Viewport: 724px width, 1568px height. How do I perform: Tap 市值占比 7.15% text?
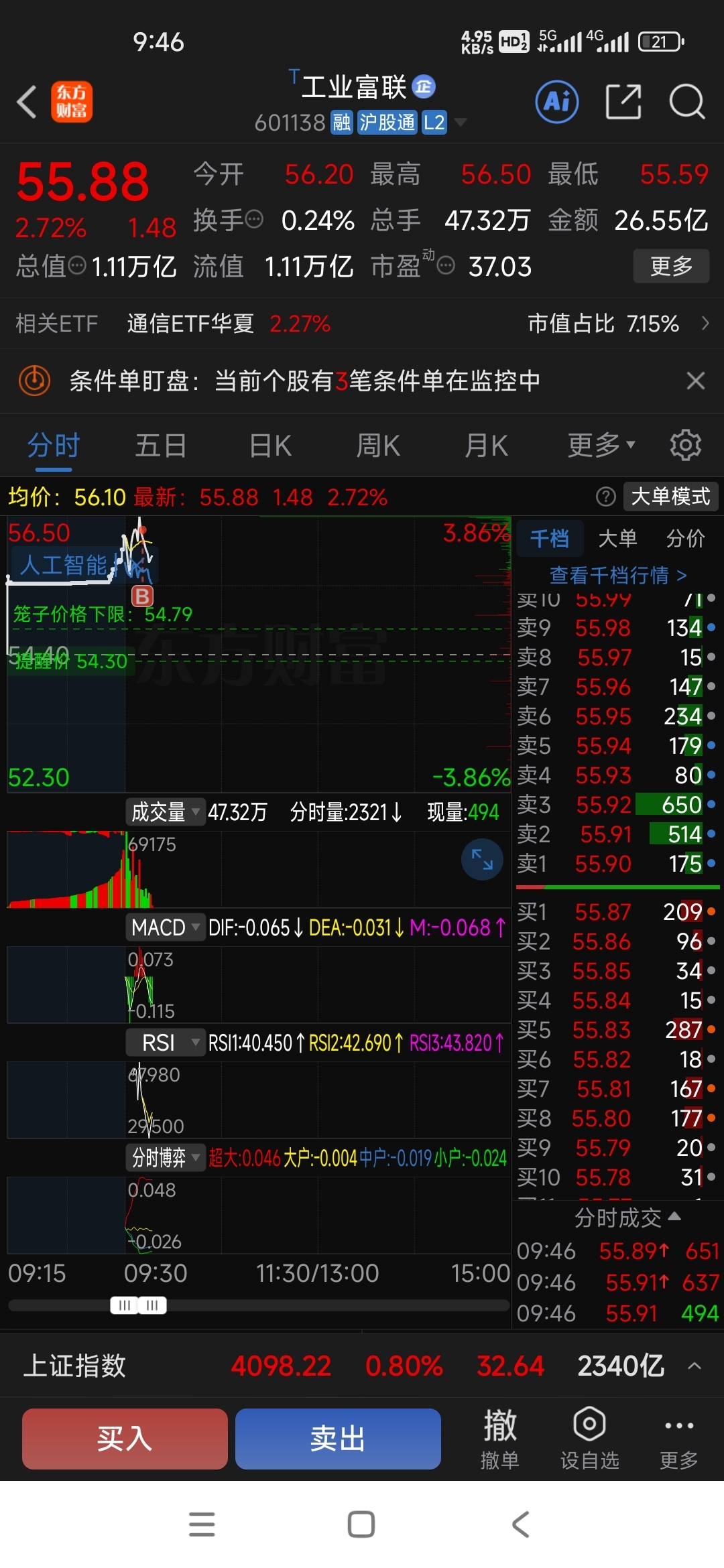coord(603,324)
